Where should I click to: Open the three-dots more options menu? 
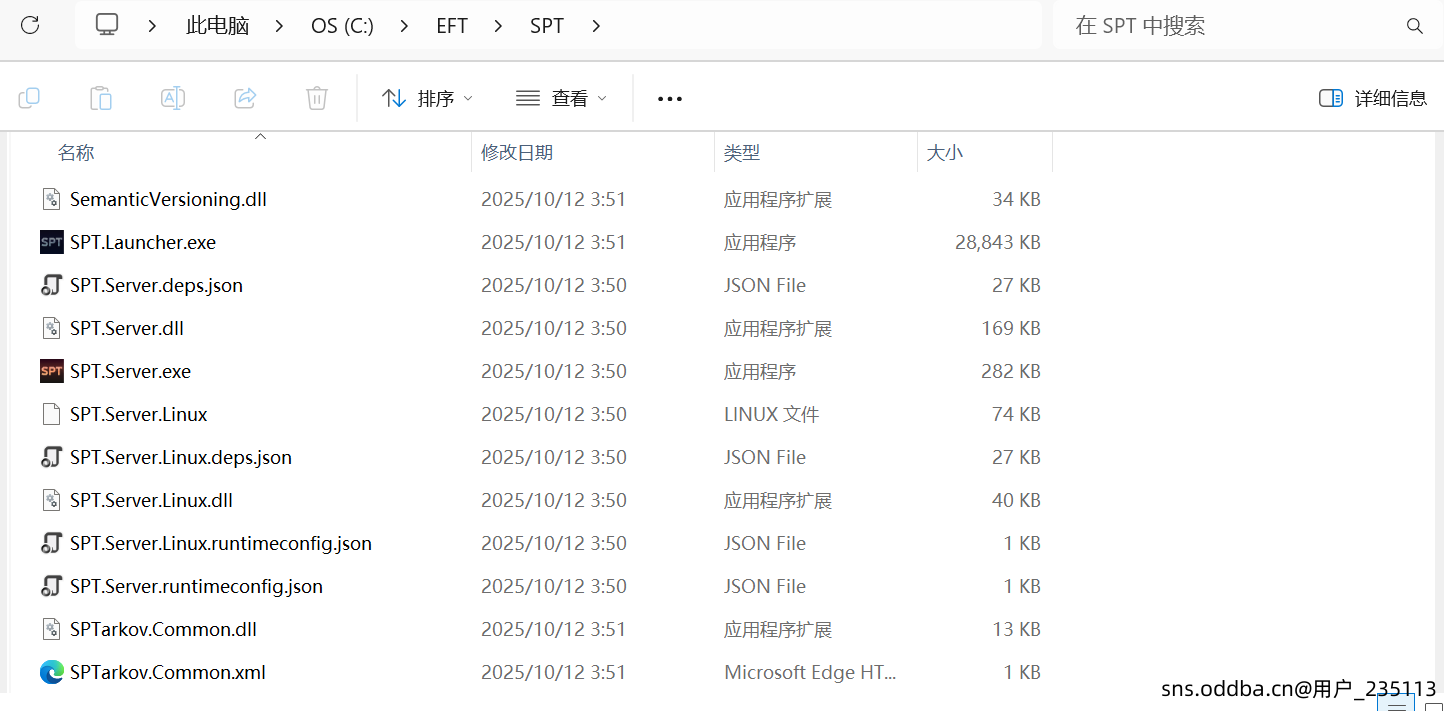pyautogui.click(x=669, y=98)
